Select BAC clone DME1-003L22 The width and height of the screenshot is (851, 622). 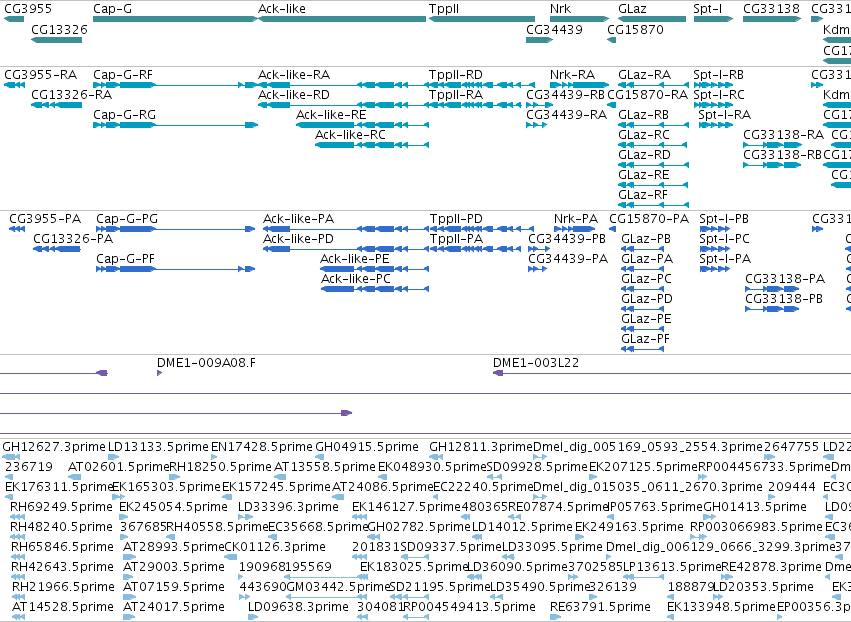536,363
